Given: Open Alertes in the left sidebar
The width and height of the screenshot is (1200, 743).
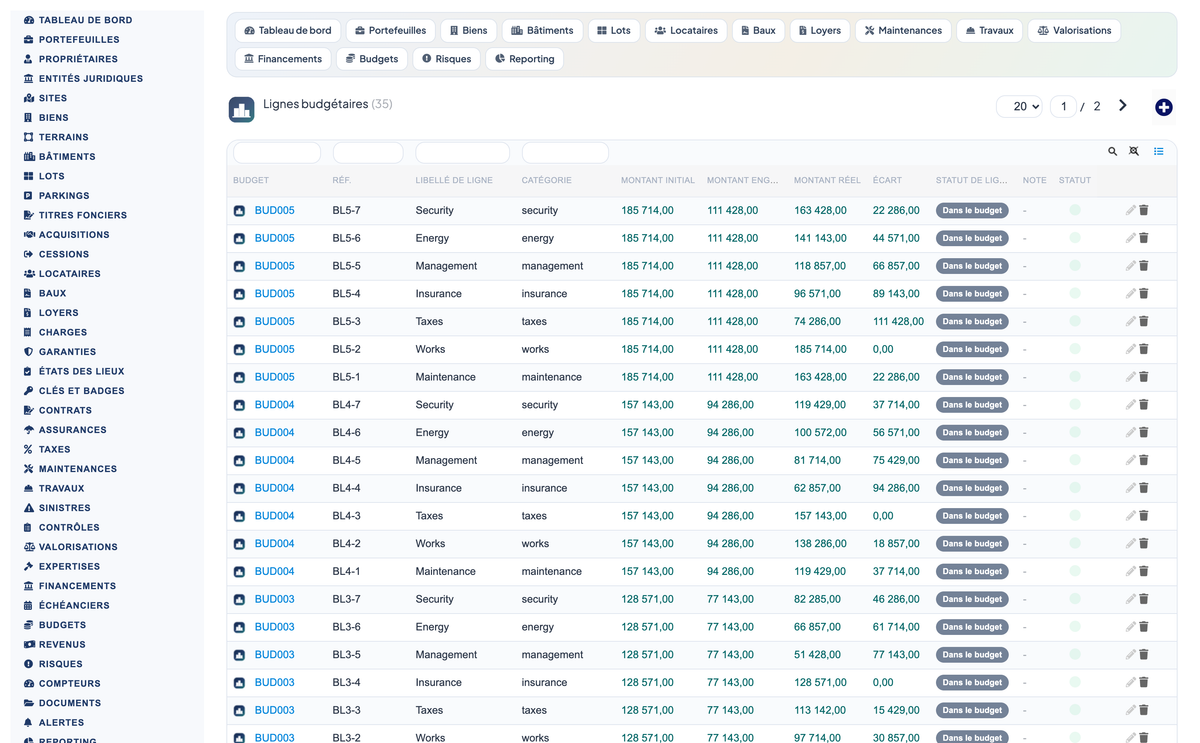Looking at the screenshot, I should (61, 723).
